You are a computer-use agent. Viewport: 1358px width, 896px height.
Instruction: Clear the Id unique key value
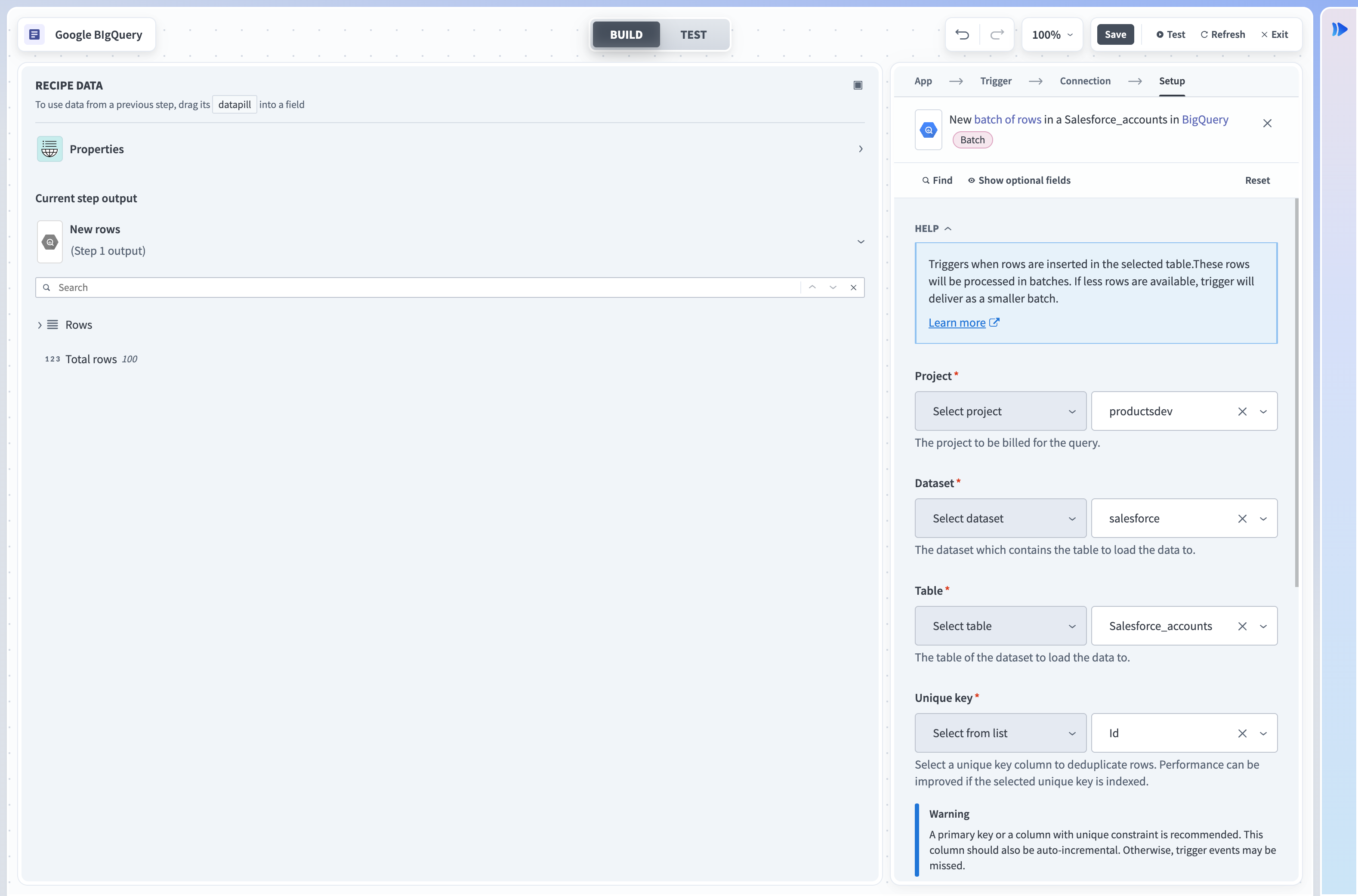[x=1241, y=734]
